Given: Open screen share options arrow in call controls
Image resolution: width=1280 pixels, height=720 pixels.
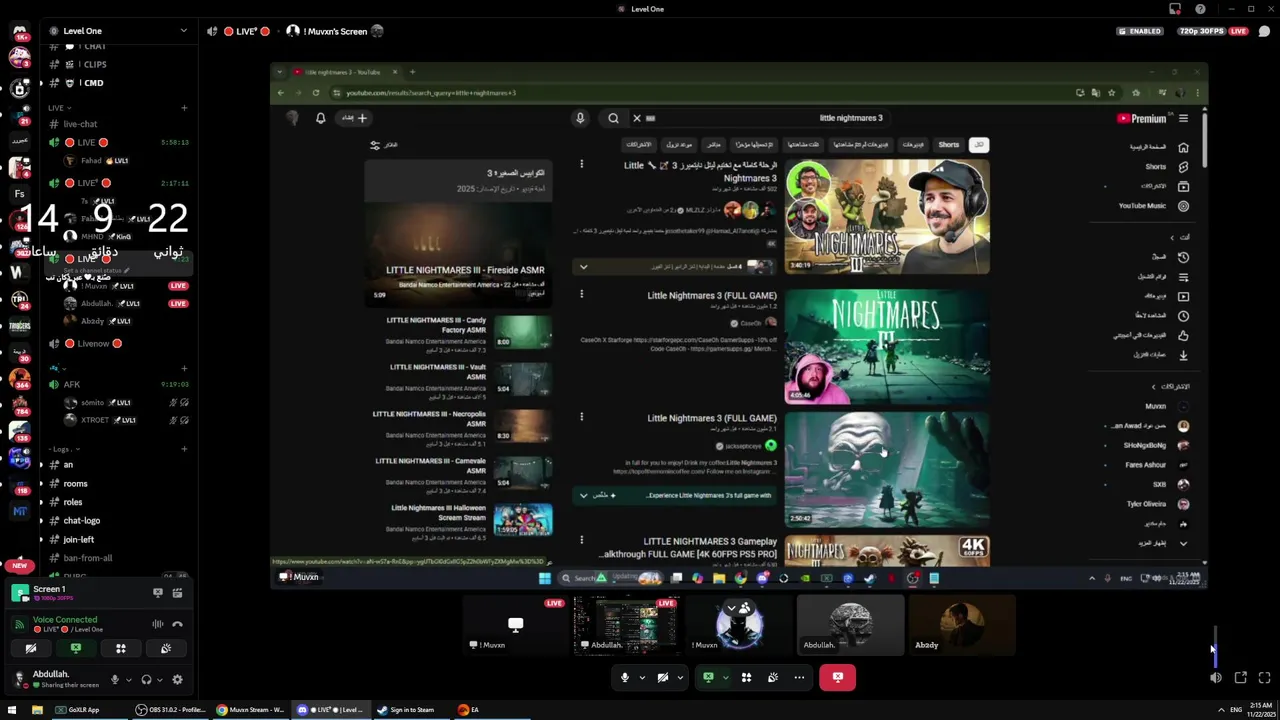Looking at the screenshot, I should [x=725, y=678].
